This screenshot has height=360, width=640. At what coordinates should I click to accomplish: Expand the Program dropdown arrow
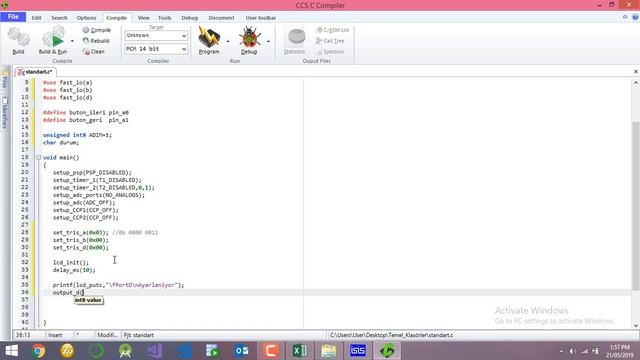tap(228, 41)
